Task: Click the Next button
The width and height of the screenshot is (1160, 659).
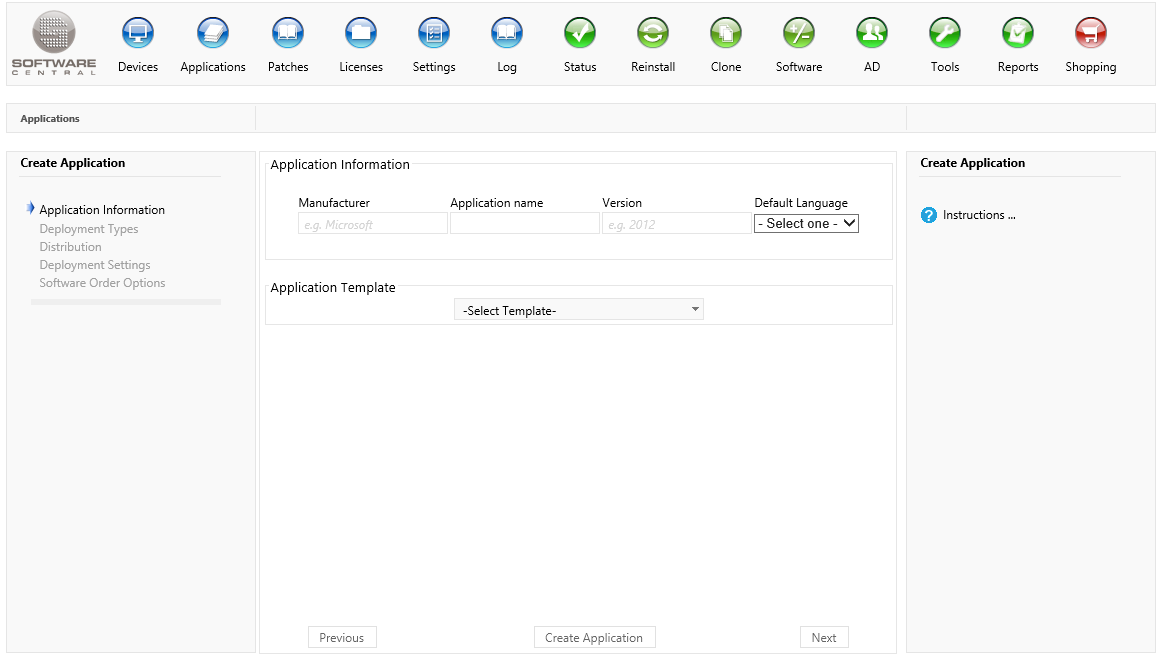Action: [x=824, y=638]
